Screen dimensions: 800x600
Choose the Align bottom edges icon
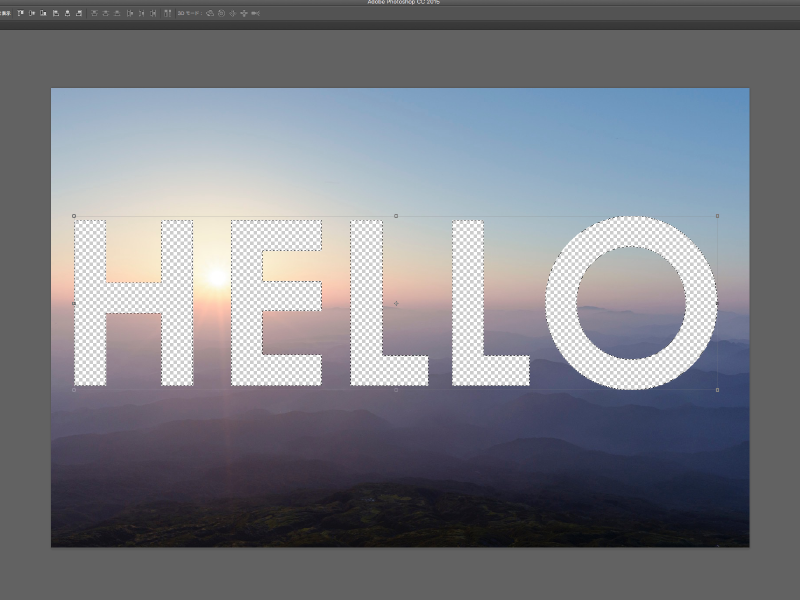[44, 13]
